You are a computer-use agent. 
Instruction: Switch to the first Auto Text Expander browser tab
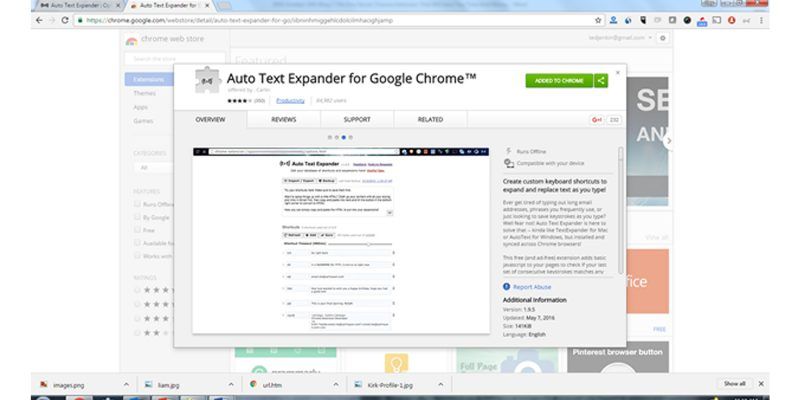79,6
